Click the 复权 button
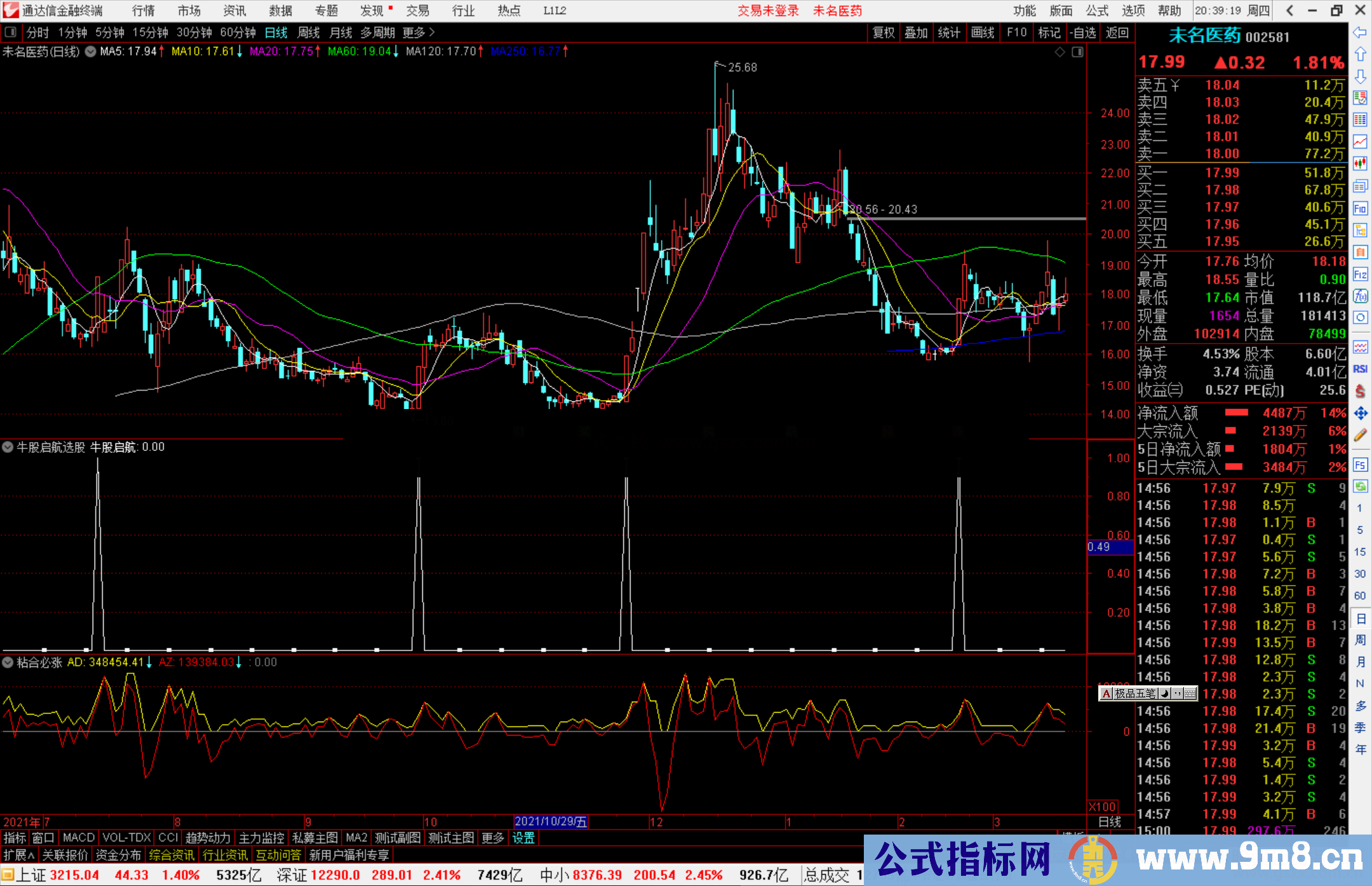 coord(883,32)
